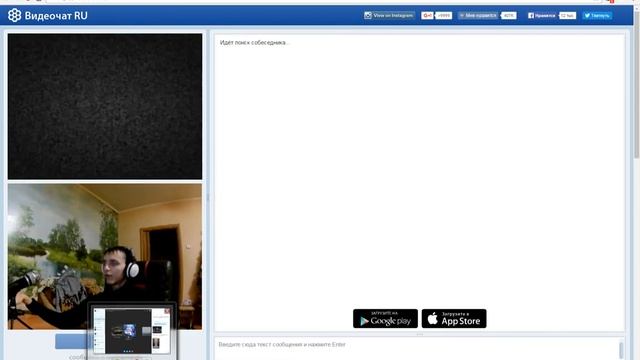Focus the message text input field
Viewport: 640px width, 360px height.
(x=416, y=348)
